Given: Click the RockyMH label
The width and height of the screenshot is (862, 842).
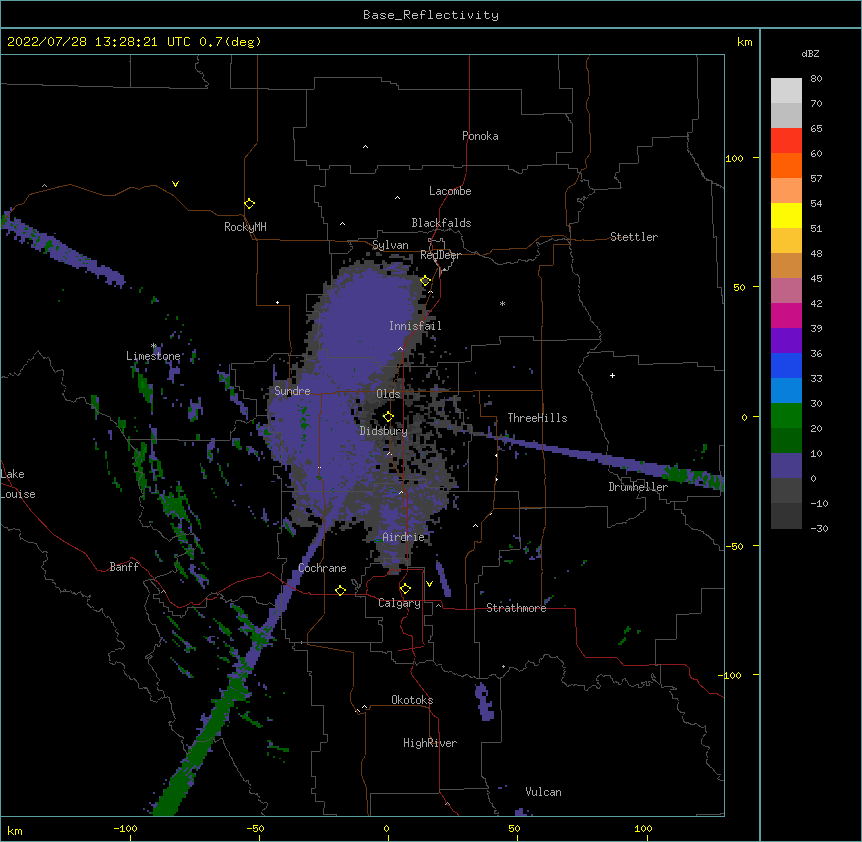Looking at the screenshot, I should click(x=245, y=227).
